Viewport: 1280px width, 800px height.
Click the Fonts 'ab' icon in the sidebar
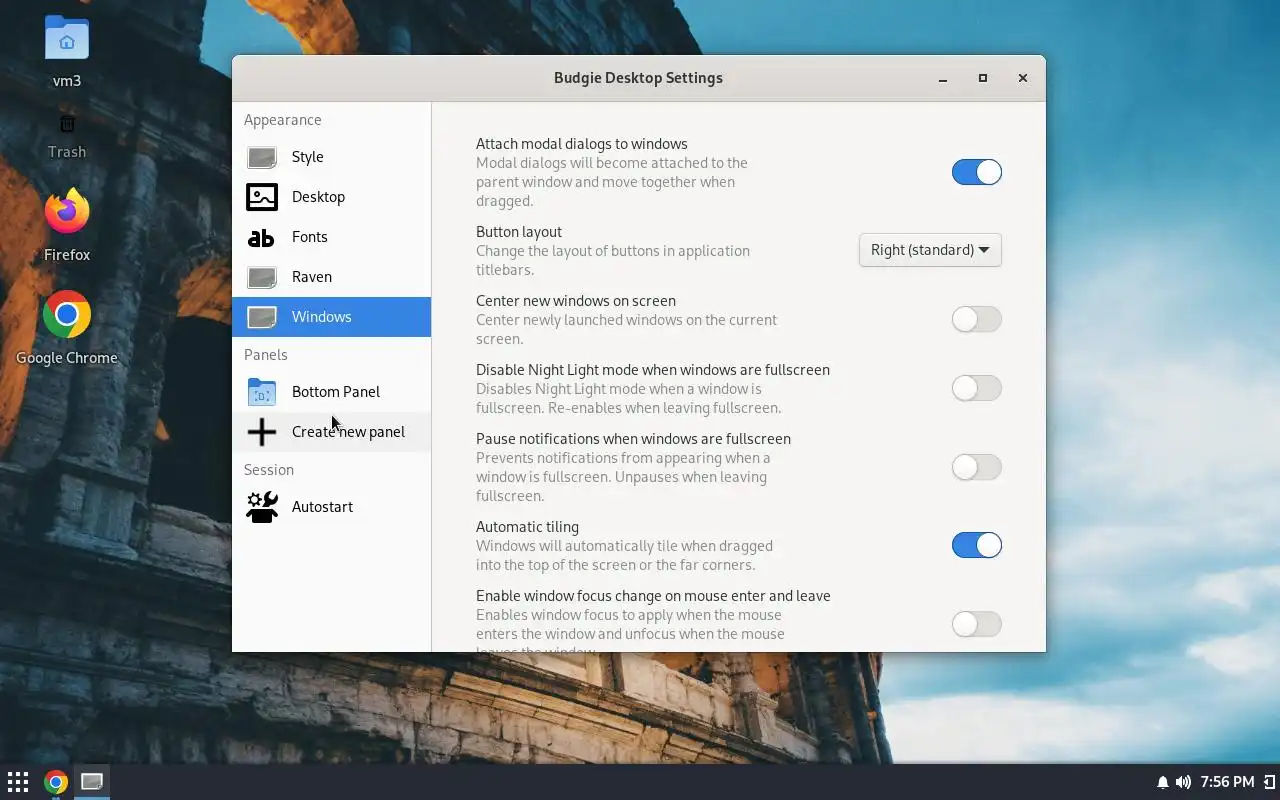[261, 237]
